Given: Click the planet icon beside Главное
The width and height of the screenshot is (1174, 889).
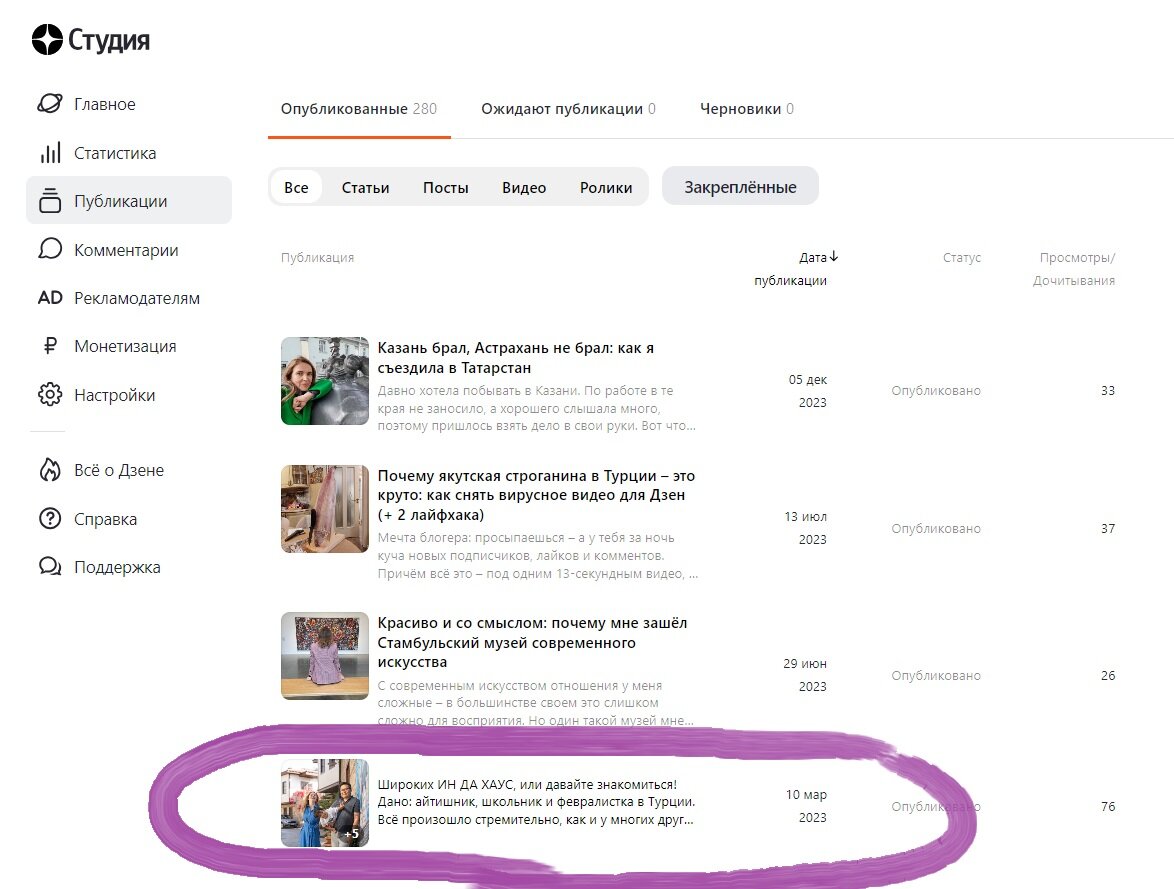Looking at the screenshot, I should (50, 103).
